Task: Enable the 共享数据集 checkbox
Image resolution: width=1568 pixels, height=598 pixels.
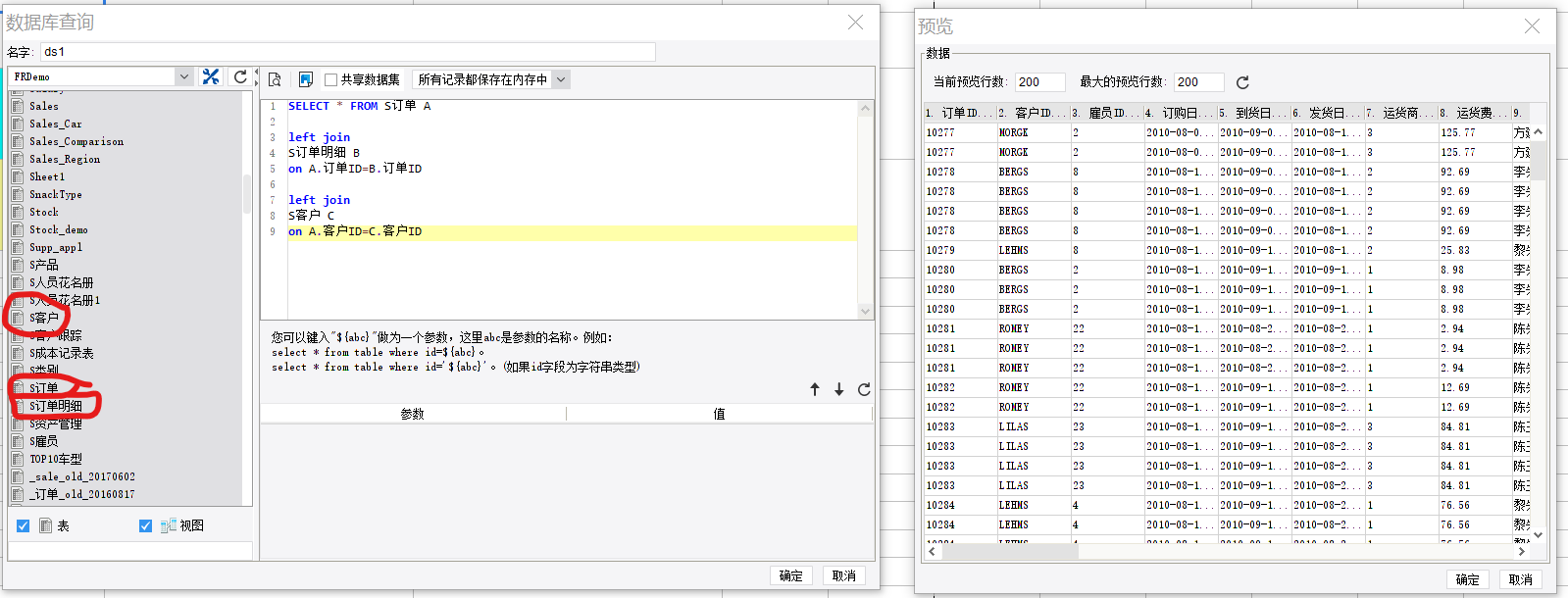Action: pyautogui.click(x=330, y=79)
